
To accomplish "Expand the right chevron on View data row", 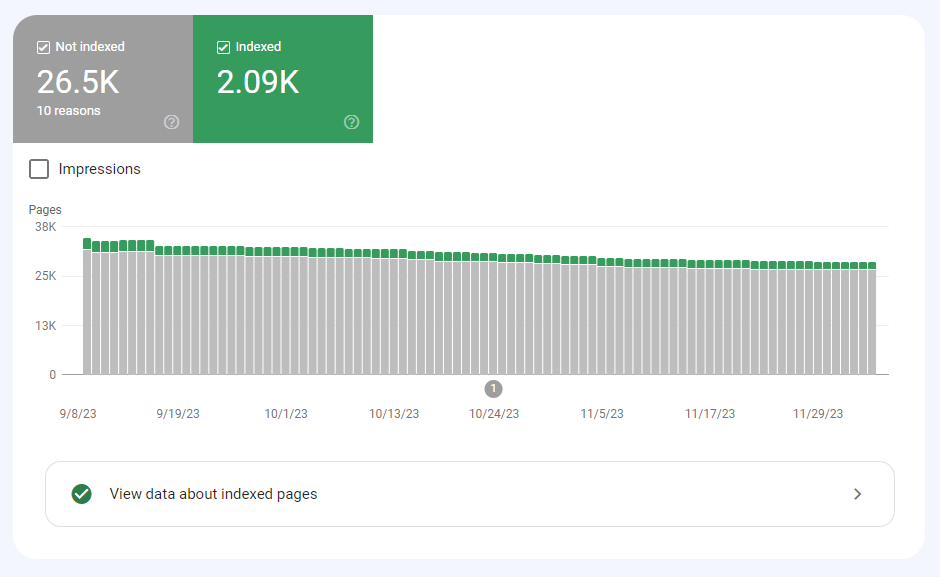I will (x=857, y=494).
